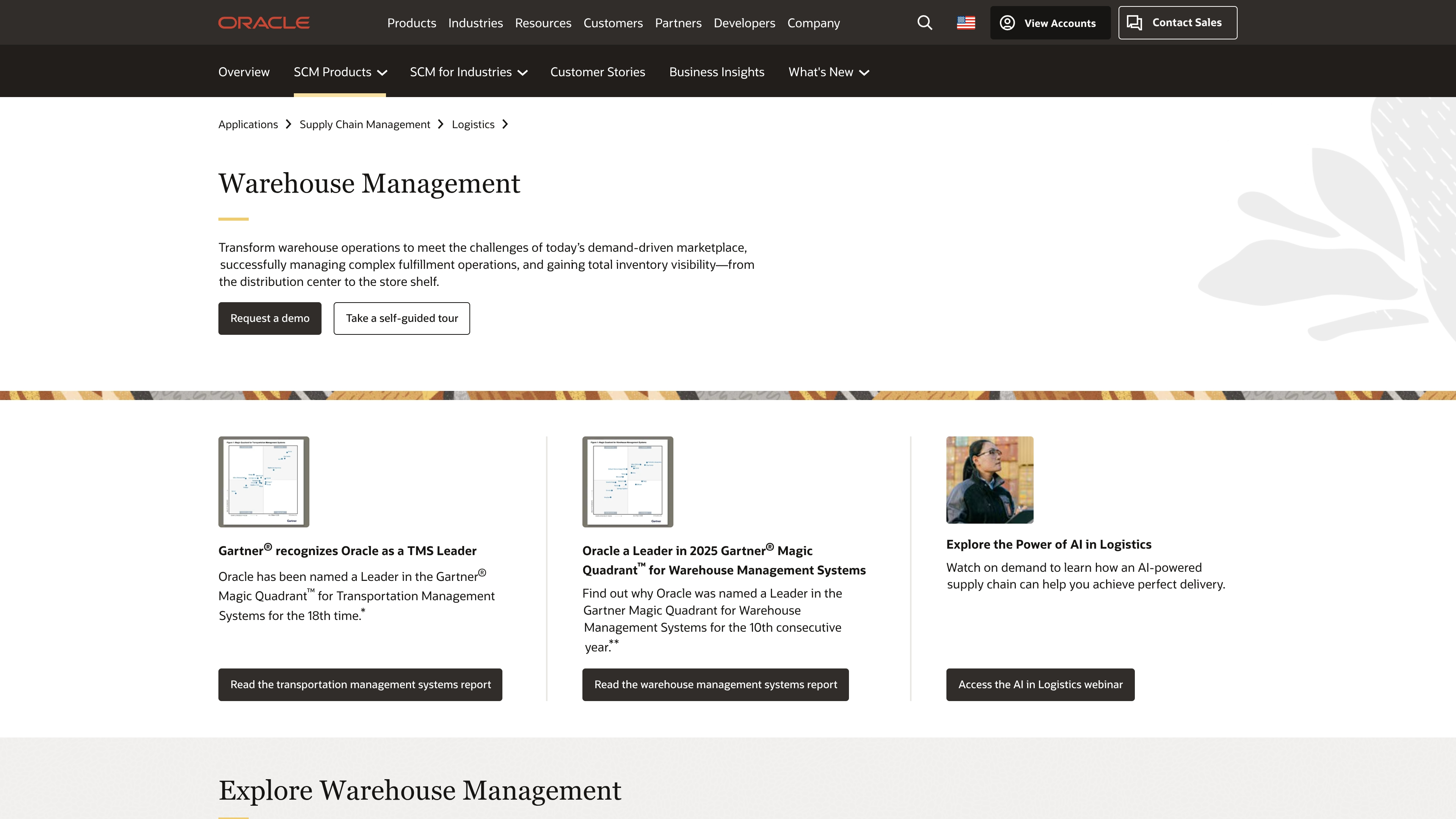Viewport: 1456px width, 819px height.
Task: Open the Products menu
Action: 411,23
